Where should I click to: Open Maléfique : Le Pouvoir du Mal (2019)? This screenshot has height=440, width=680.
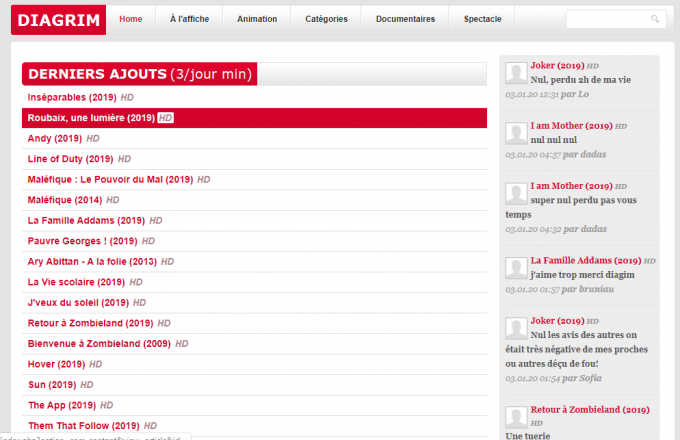point(110,180)
